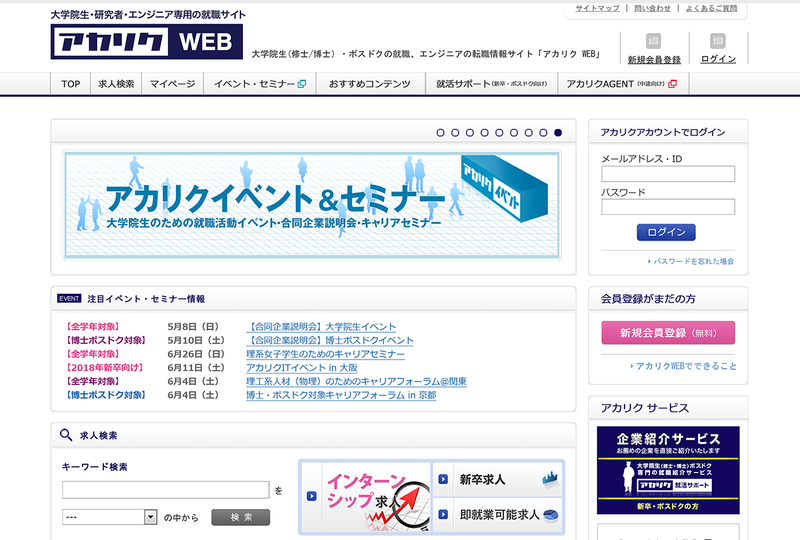Viewport: 800px width, 540px height.
Task: Open the おすすめコンテンツ navigation tab
Action: (x=370, y=84)
